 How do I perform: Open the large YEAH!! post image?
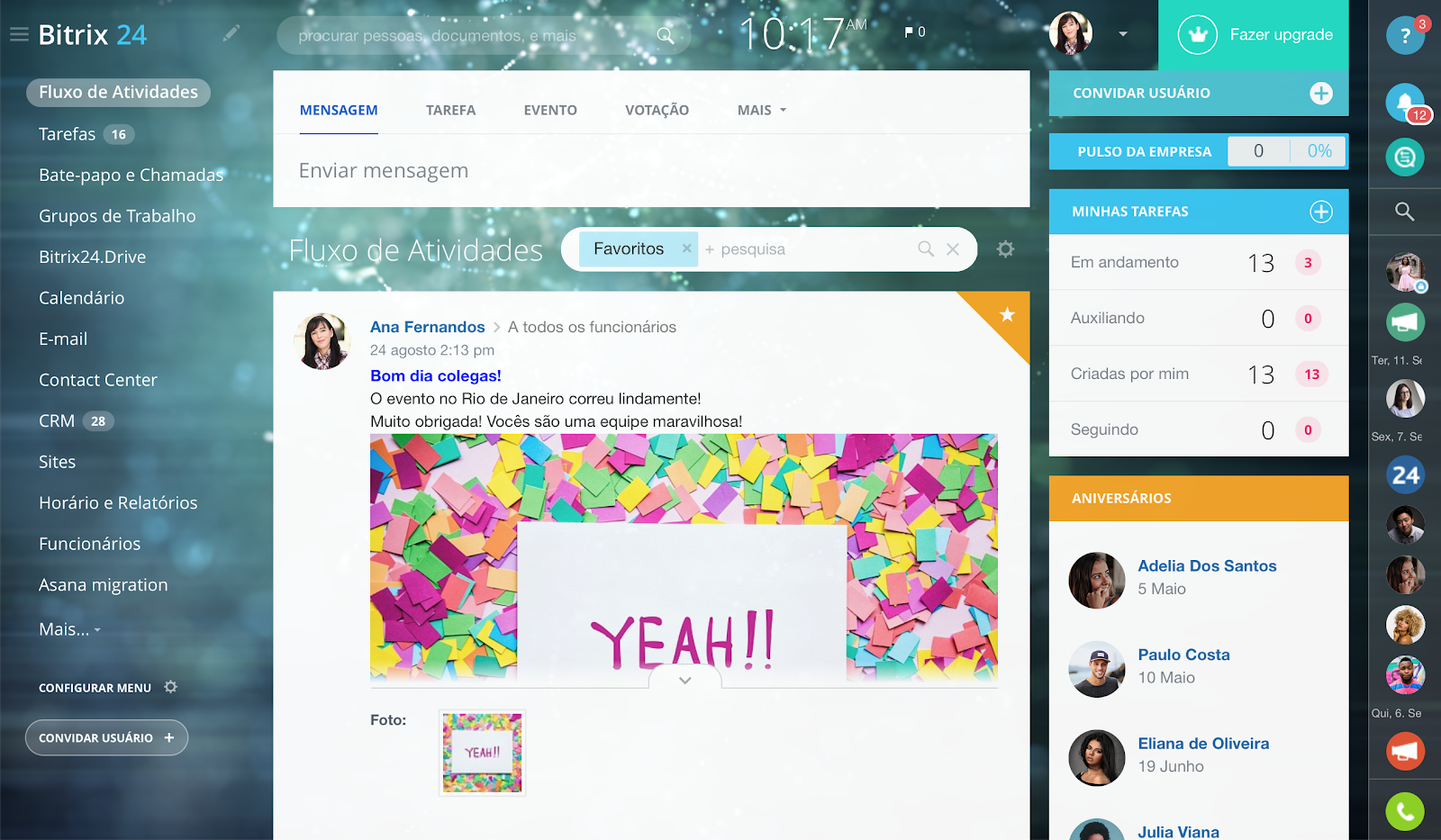click(684, 557)
